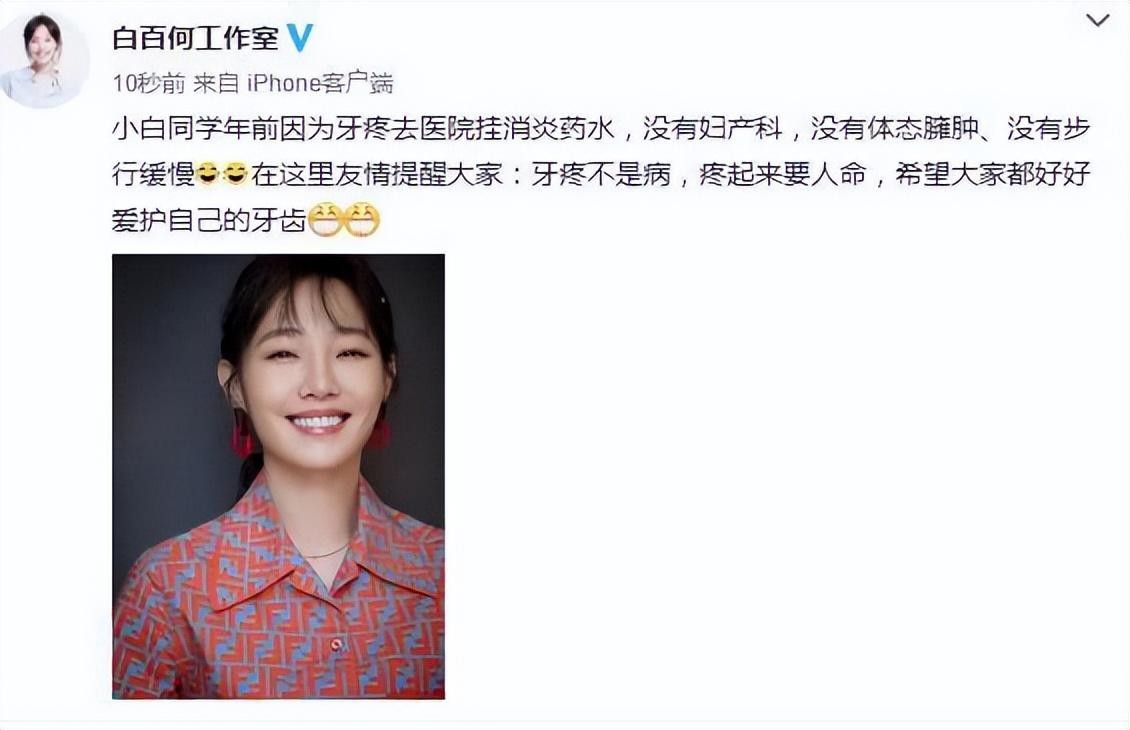
Task: Click first grinning emoji after 牙齿
Action: pos(326,220)
